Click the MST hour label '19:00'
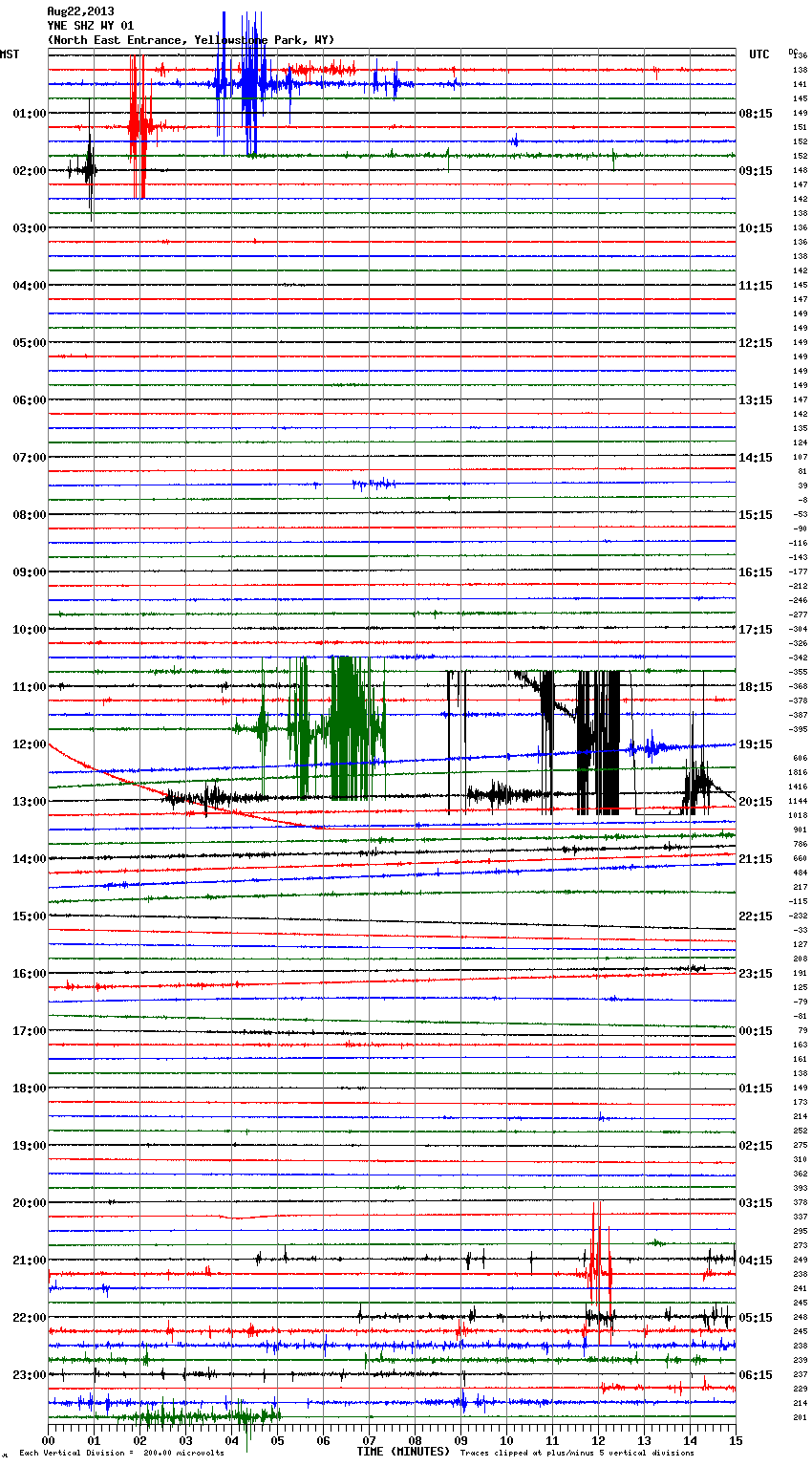 click(30, 1146)
